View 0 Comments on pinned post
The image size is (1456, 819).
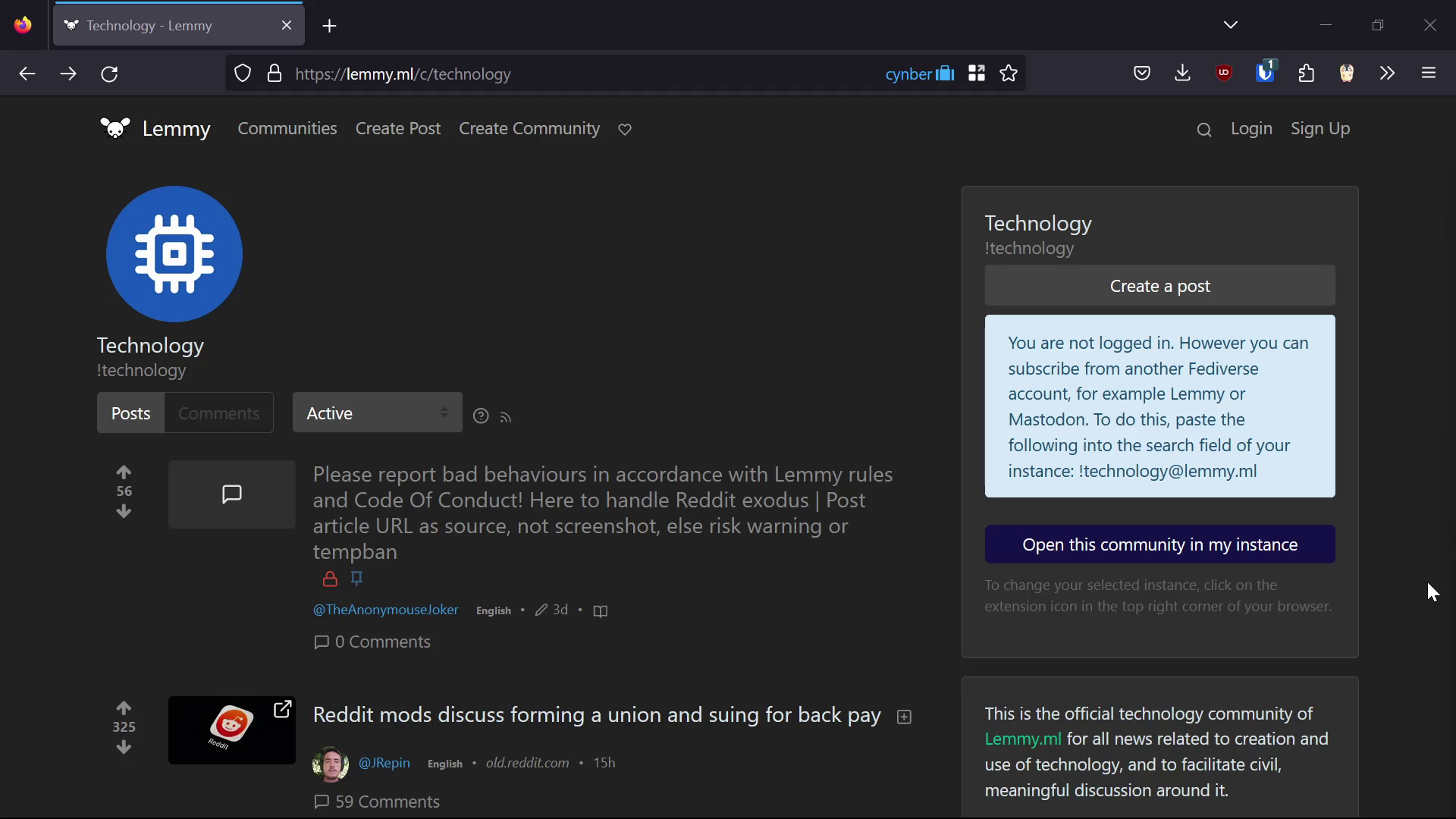point(372,642)
